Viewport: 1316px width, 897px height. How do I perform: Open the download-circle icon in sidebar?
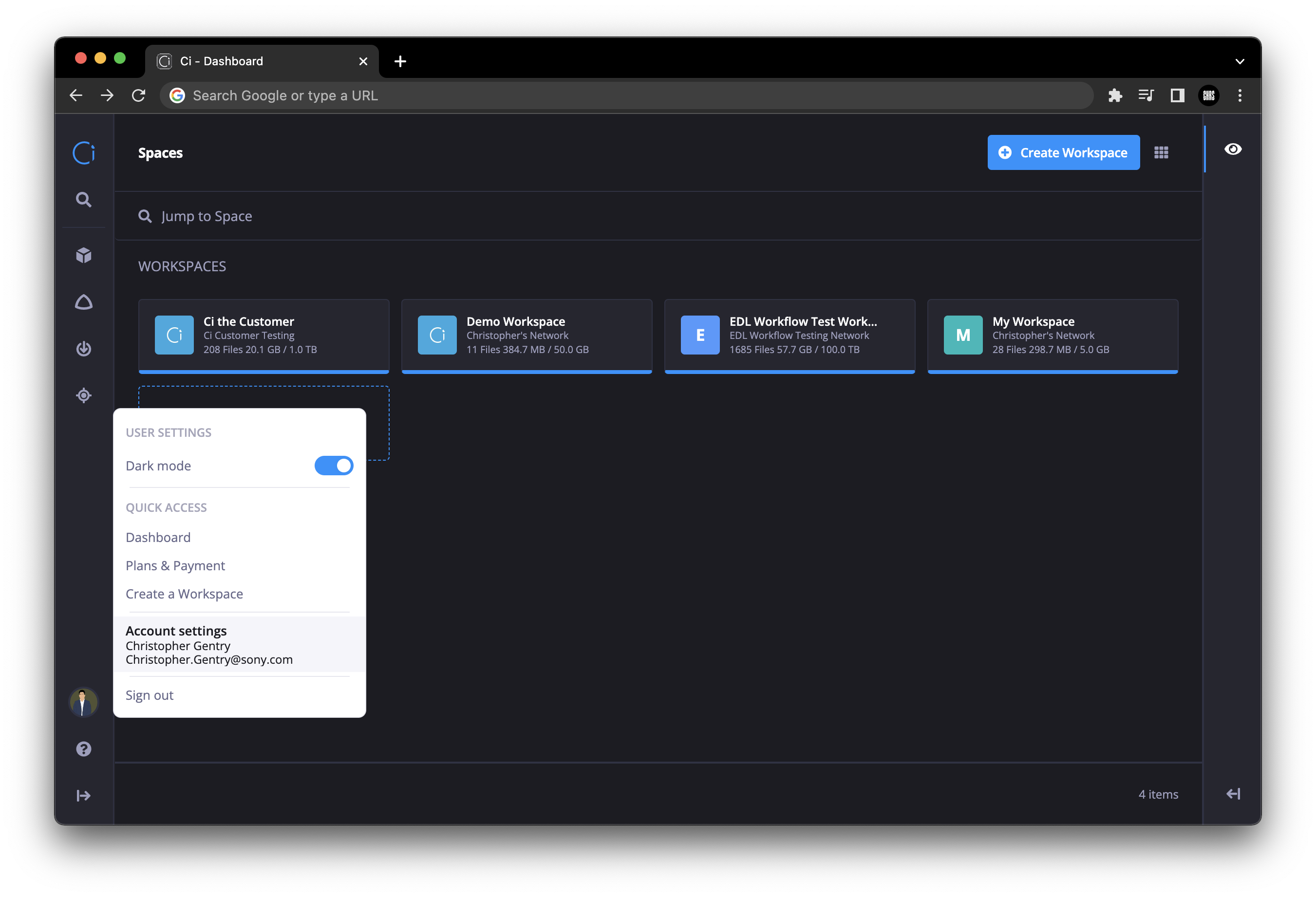pyautogui.click(x=84, y=349)
